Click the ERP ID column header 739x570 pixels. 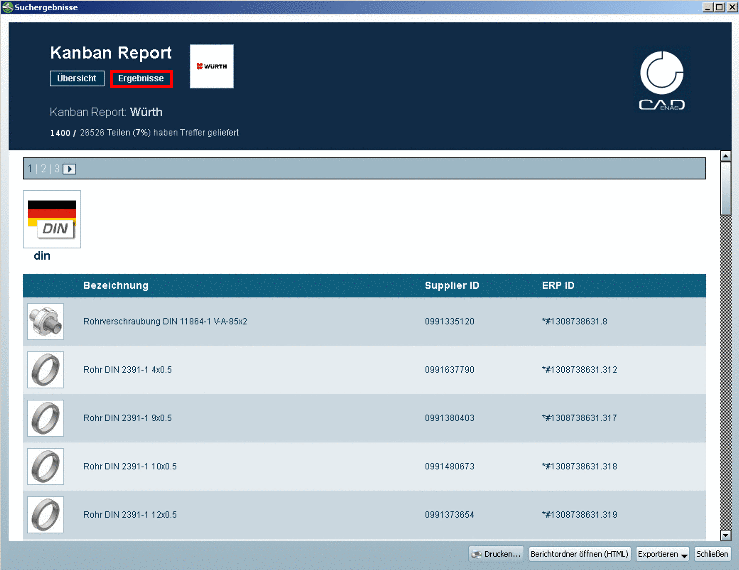point(558,285)
